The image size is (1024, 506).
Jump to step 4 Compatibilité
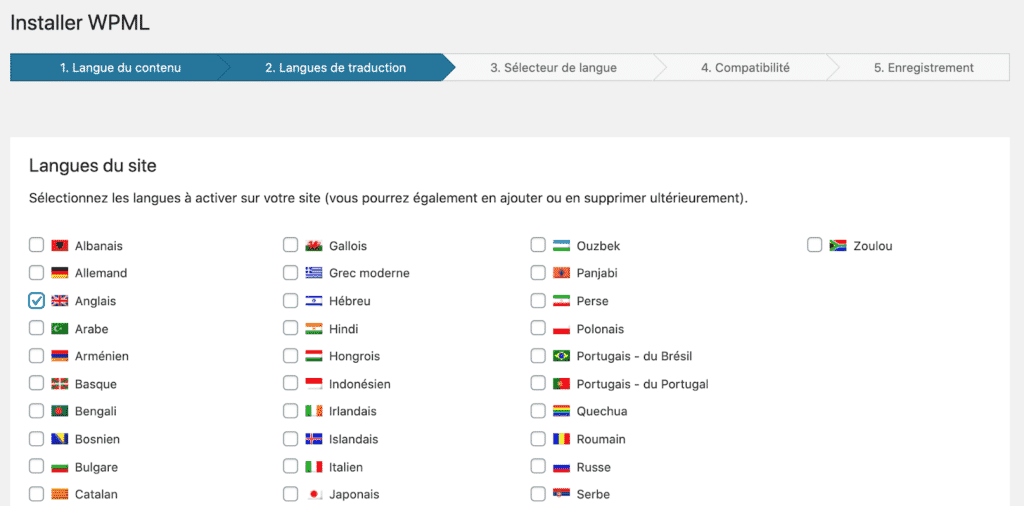745,68
